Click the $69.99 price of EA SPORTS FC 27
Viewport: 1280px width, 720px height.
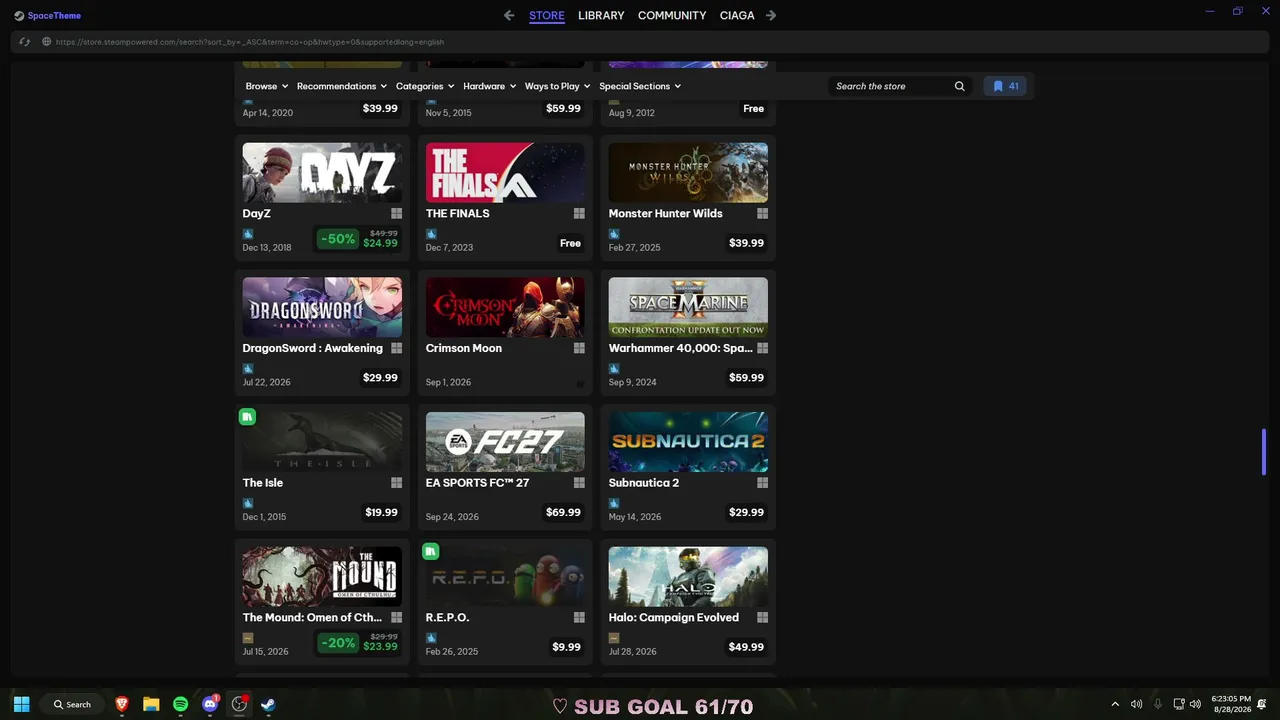coord(563,512)
